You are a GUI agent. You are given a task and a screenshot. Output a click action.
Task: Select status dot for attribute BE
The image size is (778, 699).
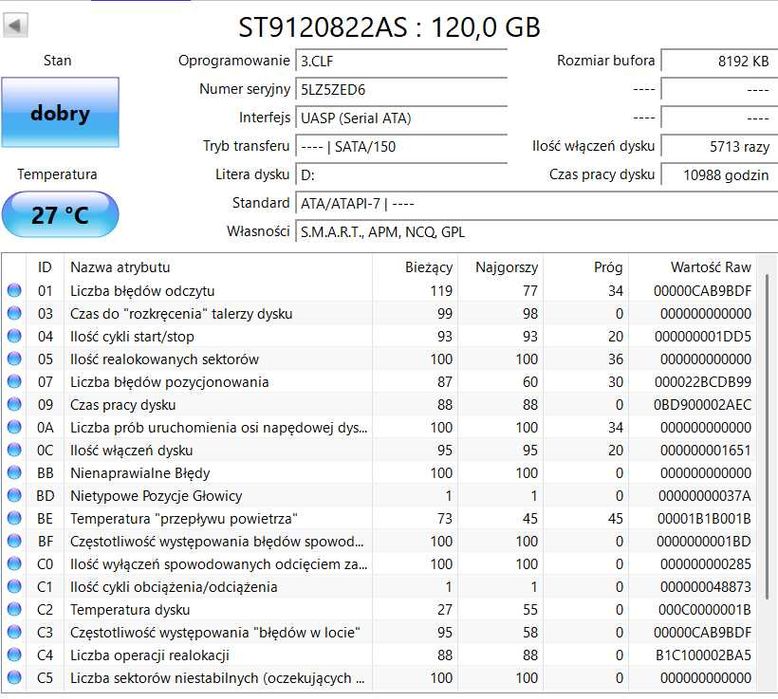(14, 518)
